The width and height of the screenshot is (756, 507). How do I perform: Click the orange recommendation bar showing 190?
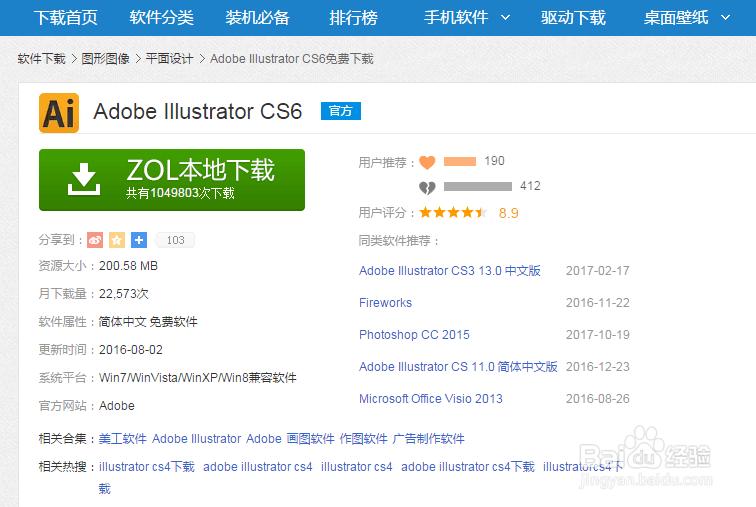tap(459, 161)
